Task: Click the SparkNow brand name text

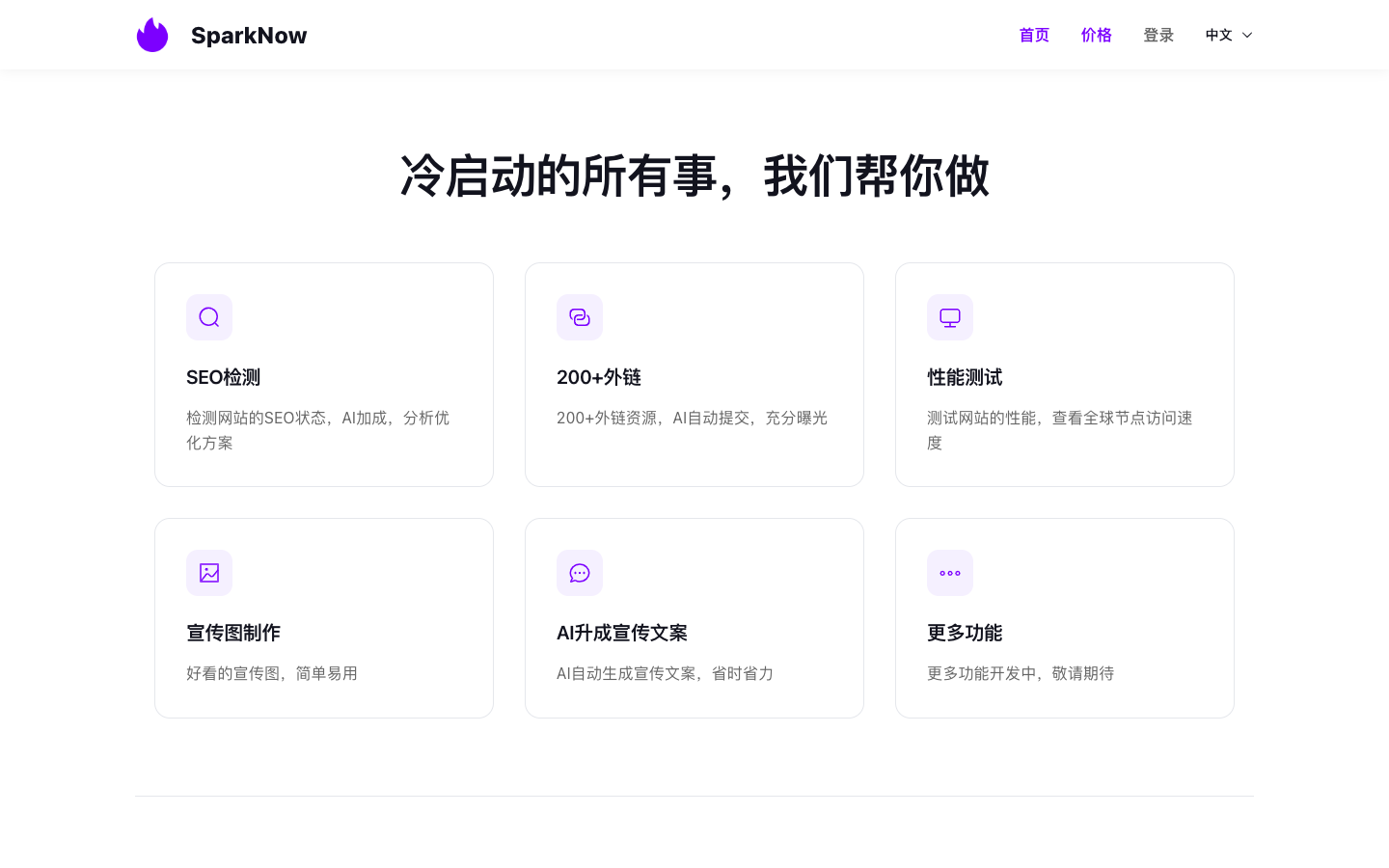Action: tap(249, 36)
